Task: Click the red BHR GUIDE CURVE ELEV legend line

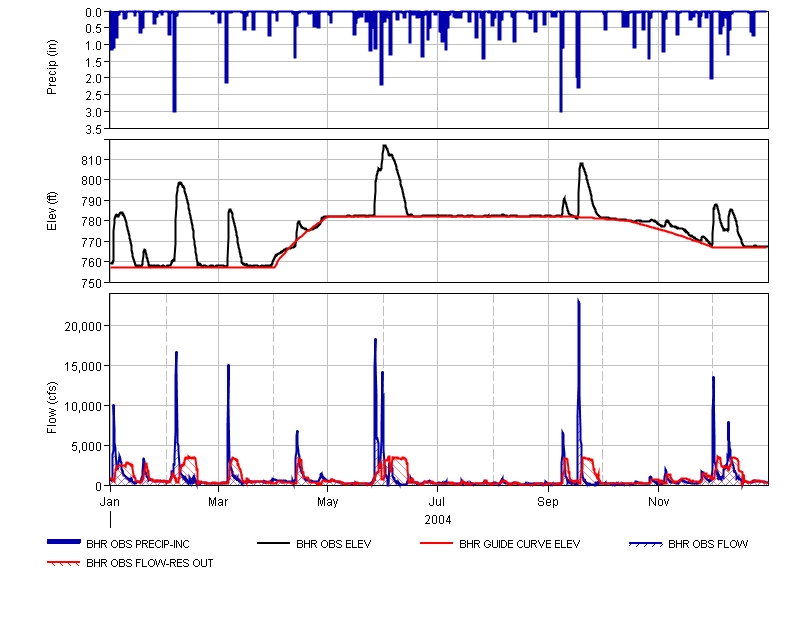Action: (436, 543)
